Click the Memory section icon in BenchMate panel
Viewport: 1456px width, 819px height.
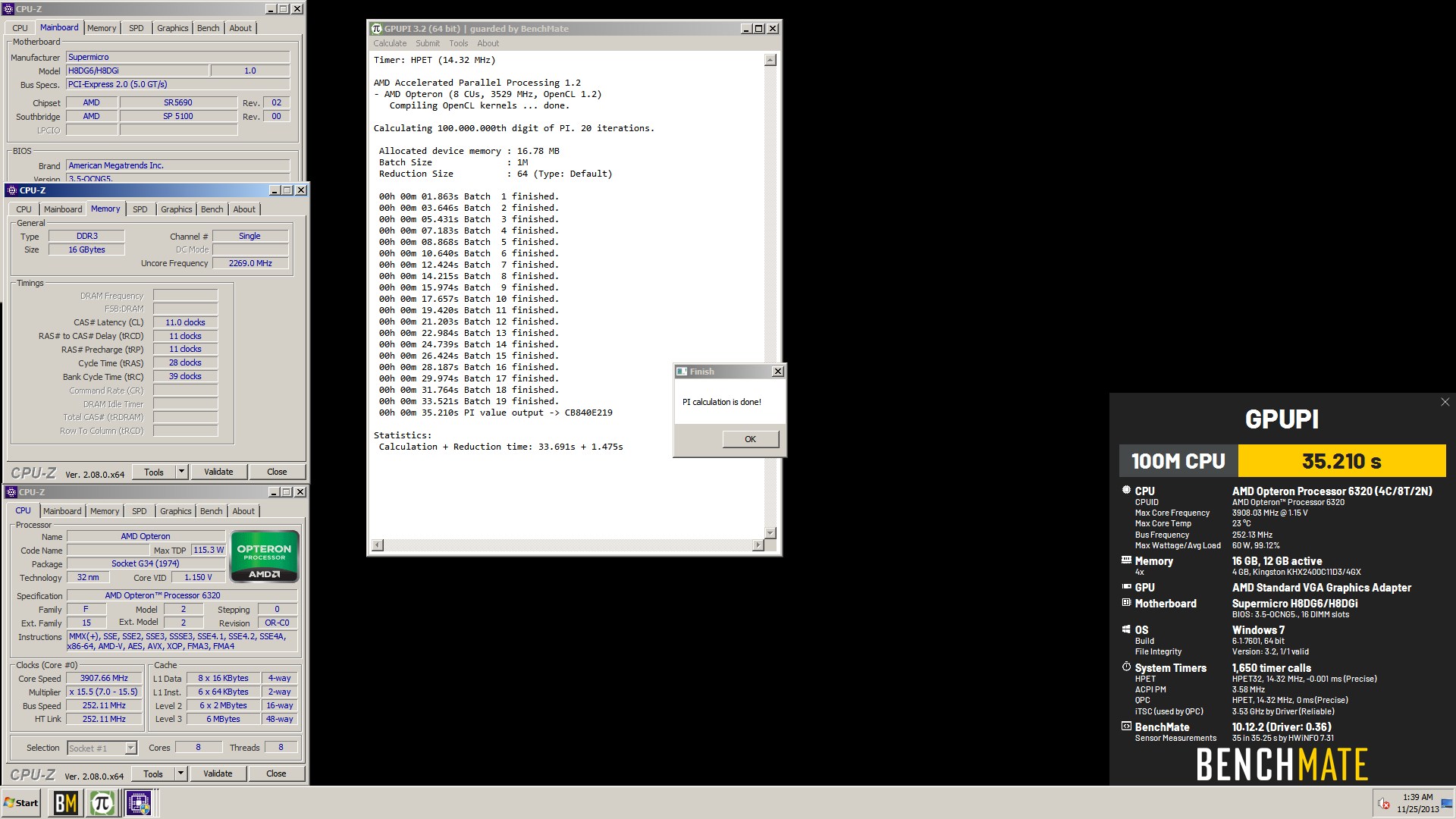[1126, 560]
